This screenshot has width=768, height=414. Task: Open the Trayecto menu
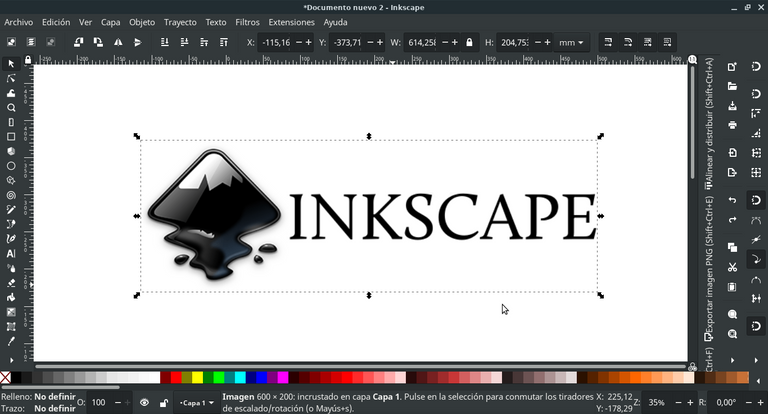click(x=180, y=22)
